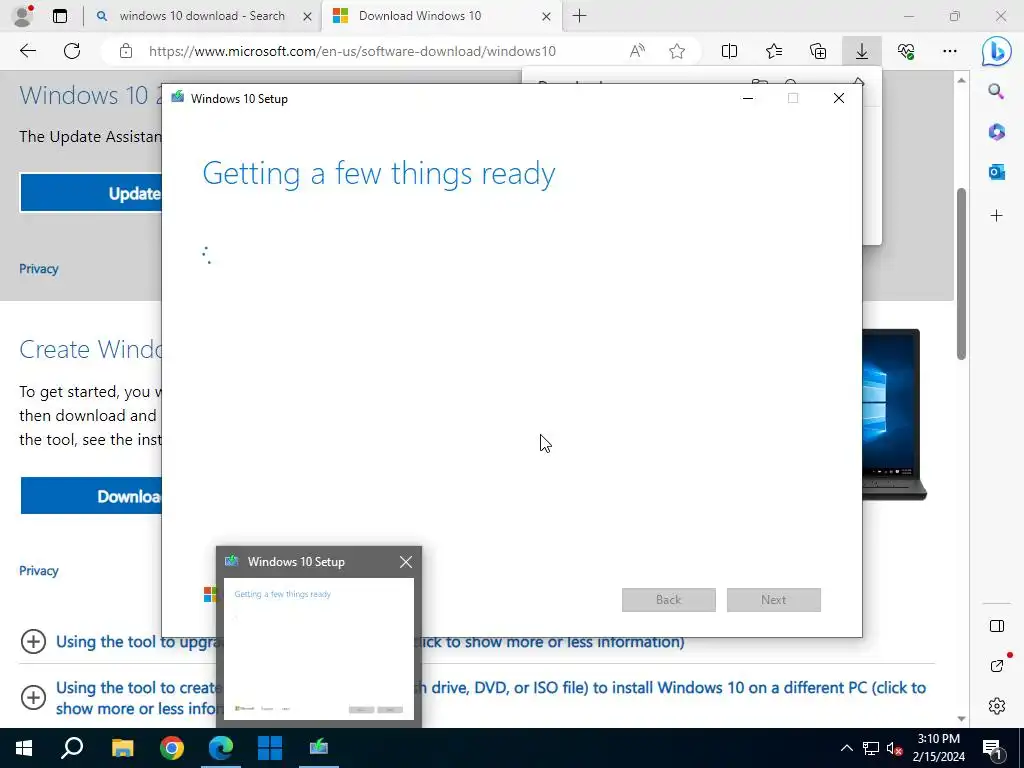This screenshot has width=1024, height=768.
Task: Click the Read aloud icon
Action: 637,51
